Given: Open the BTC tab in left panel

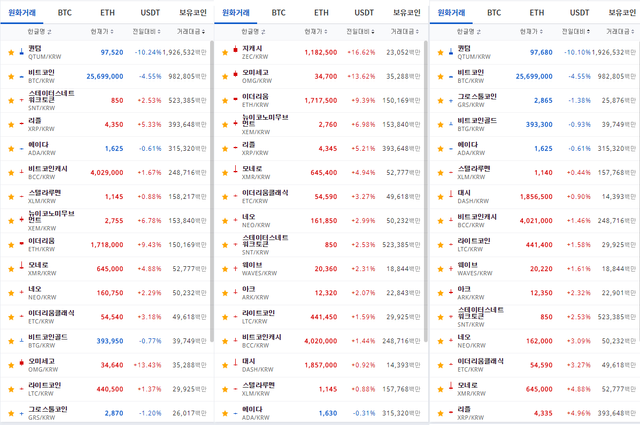Looking at the screenshot, I should [64, 13].
